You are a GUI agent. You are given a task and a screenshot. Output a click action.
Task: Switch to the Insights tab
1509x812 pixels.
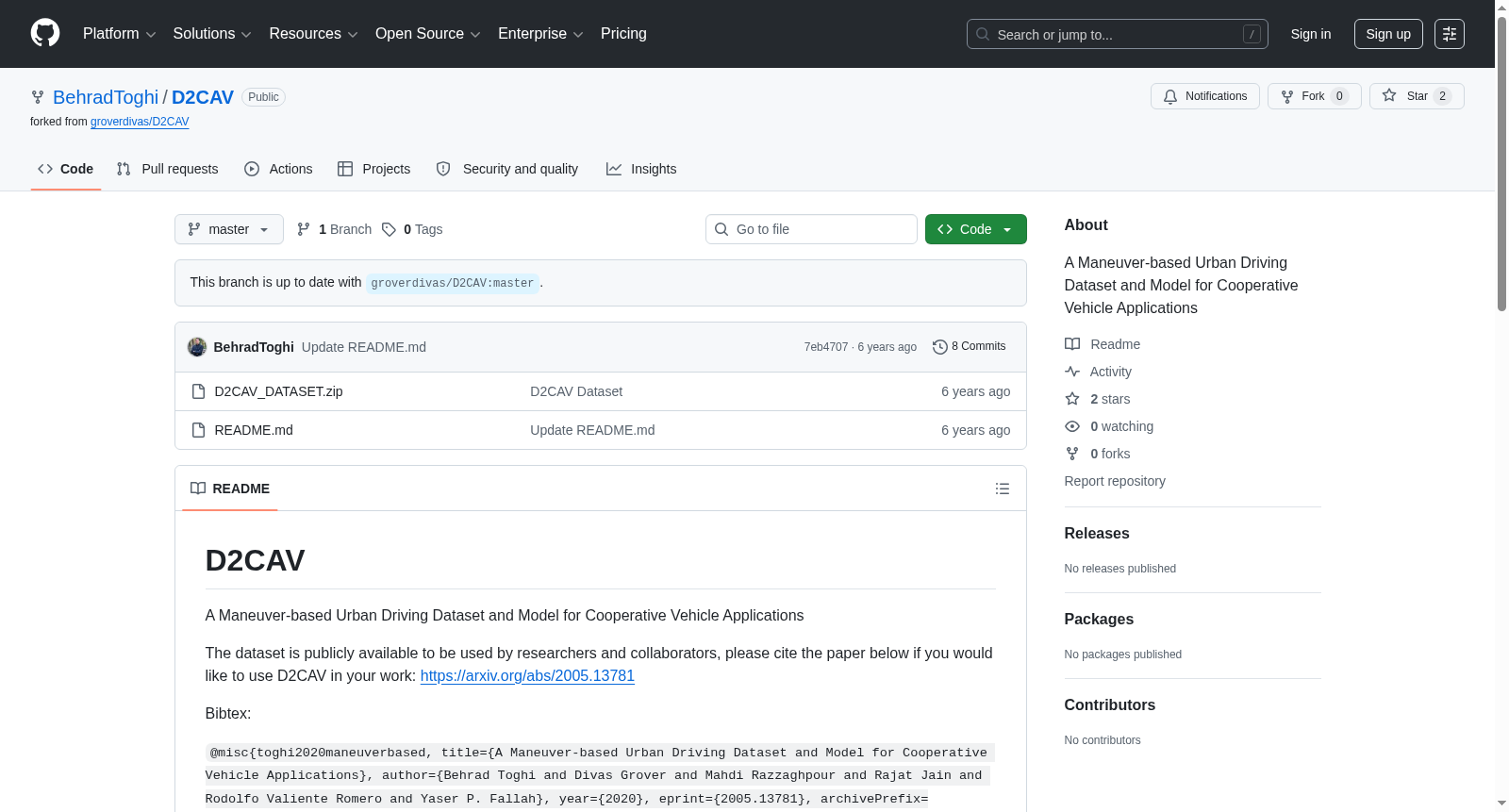click(641, 169)
